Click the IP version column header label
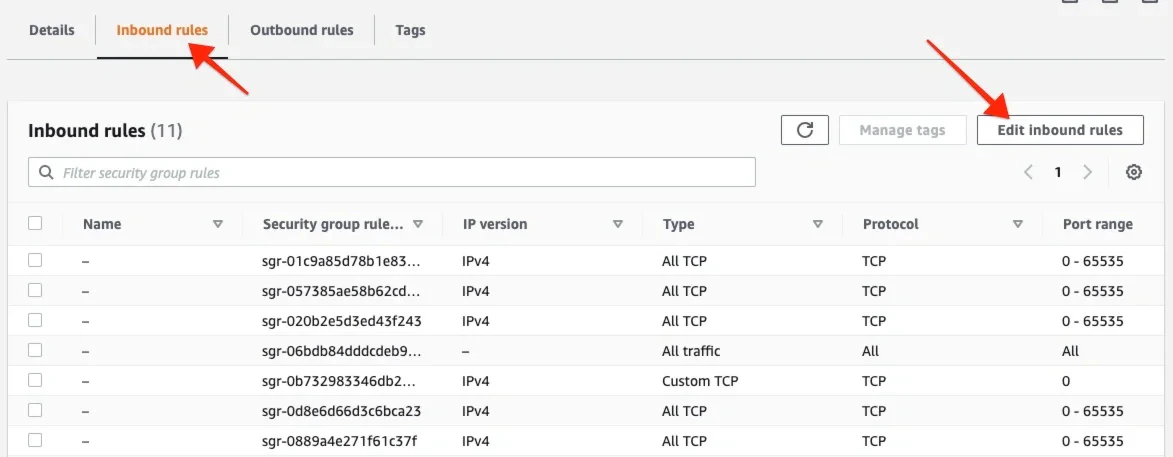The width and height of the screenshot is (1173, 457). pyautogui.click(x=494, y=224)
